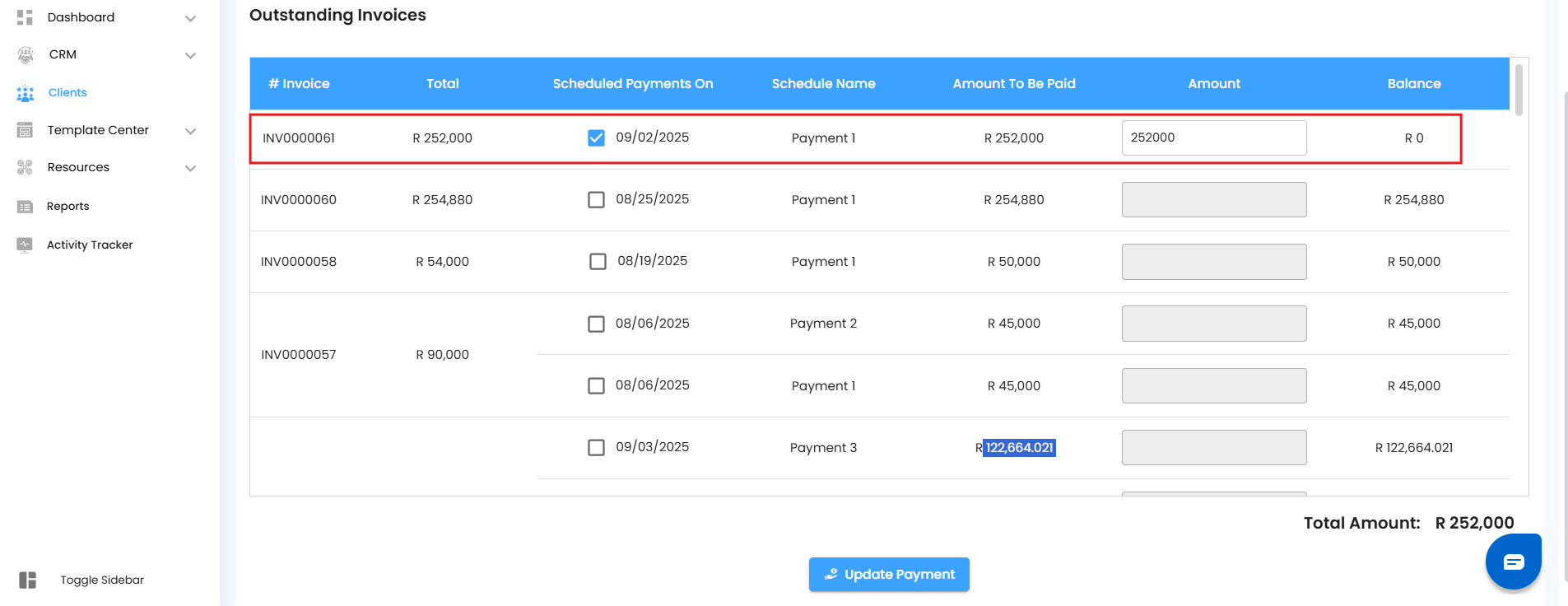Open the Activity Tracker menu item
This screenshot has height=606, width=1568.
(x=90, y=245)
